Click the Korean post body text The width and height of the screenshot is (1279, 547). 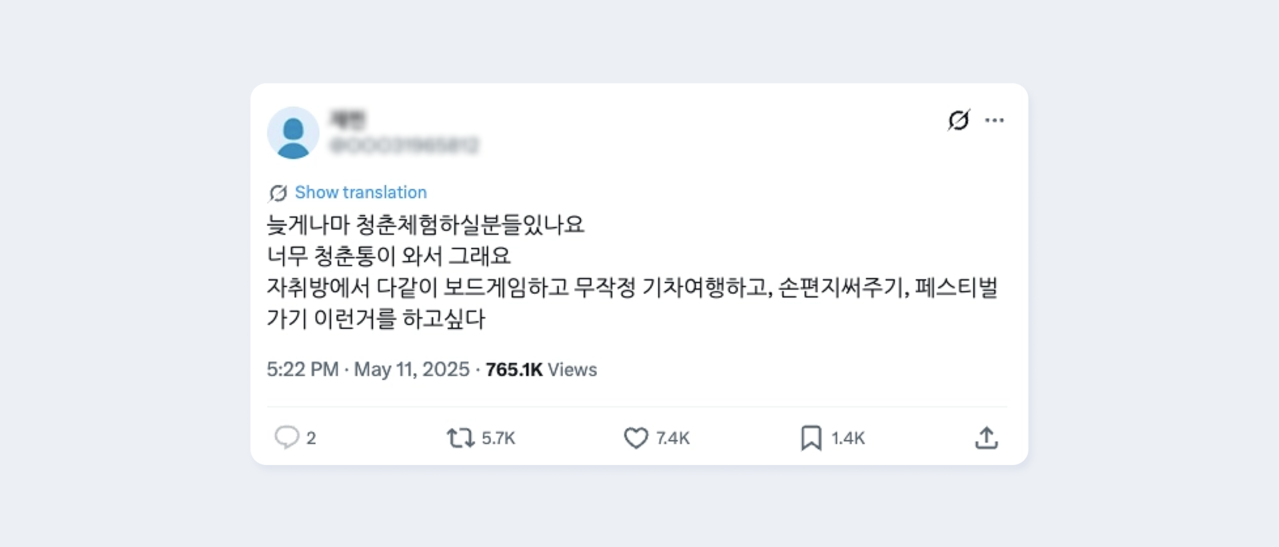tap(632, 272)
